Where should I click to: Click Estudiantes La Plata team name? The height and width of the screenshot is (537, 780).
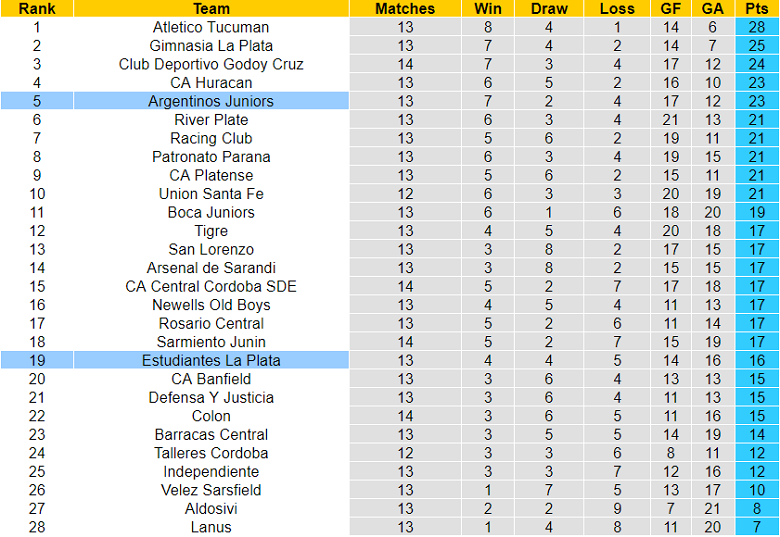click(x=211, y=360)
